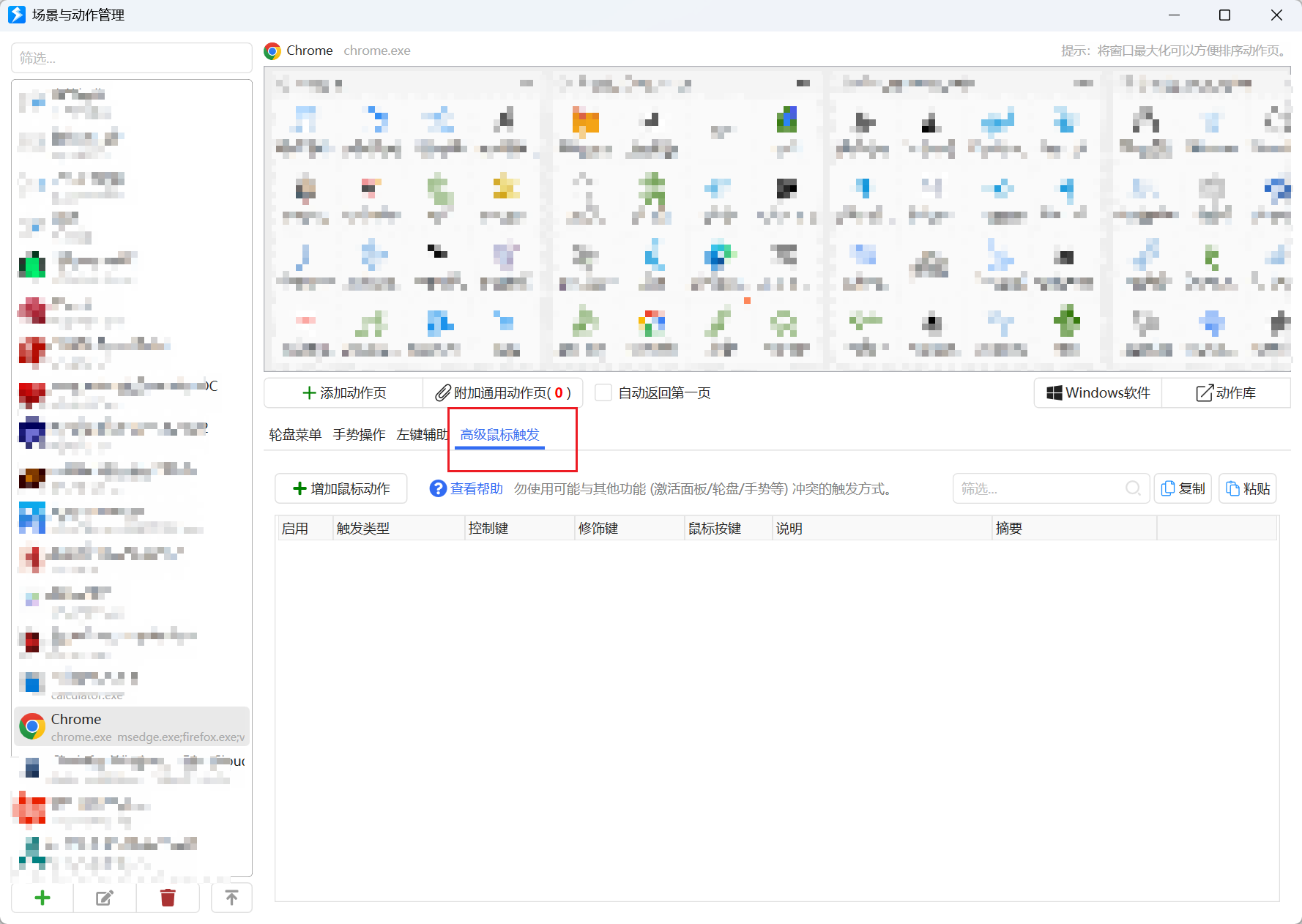Open the 查看帮助 help link
Screen dimensions: 1302x924
(x=466, y=488)
